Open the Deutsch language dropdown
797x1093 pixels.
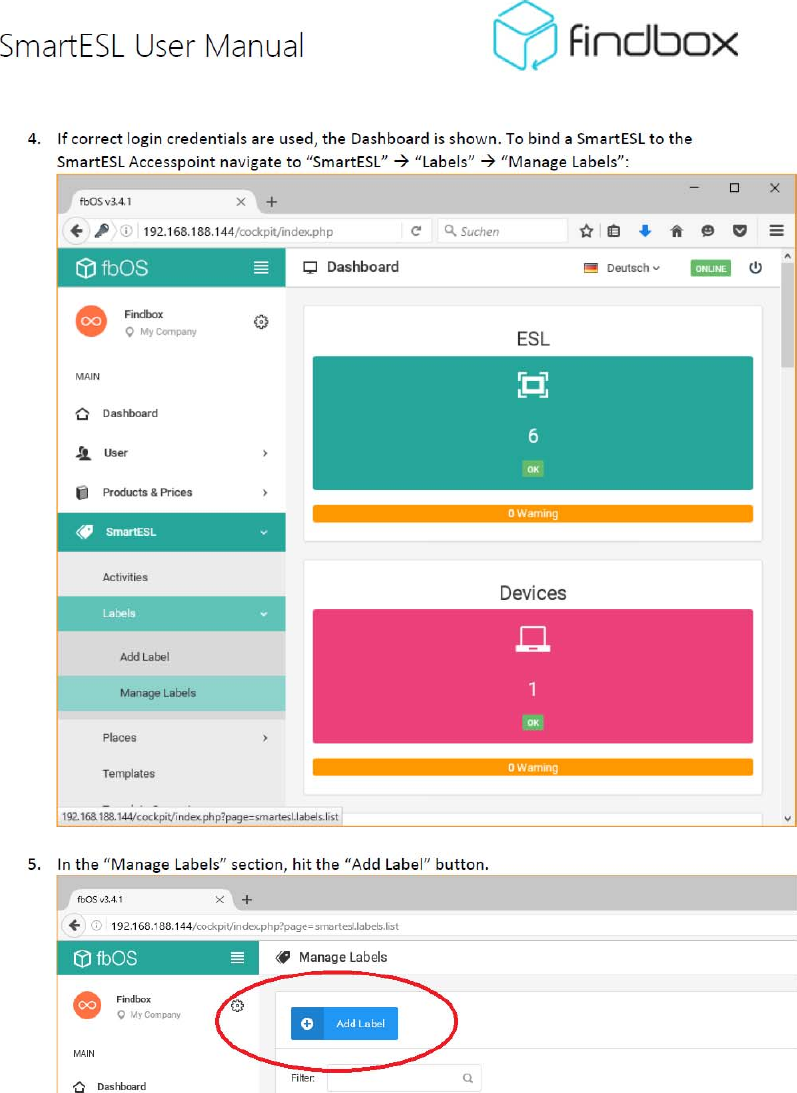(622, 268)
